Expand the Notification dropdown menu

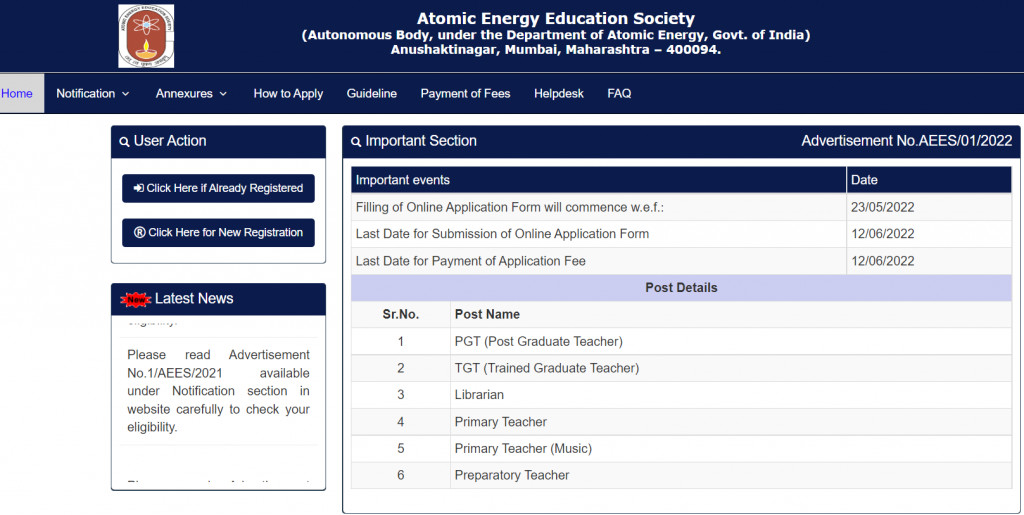(x=93, y=93)
